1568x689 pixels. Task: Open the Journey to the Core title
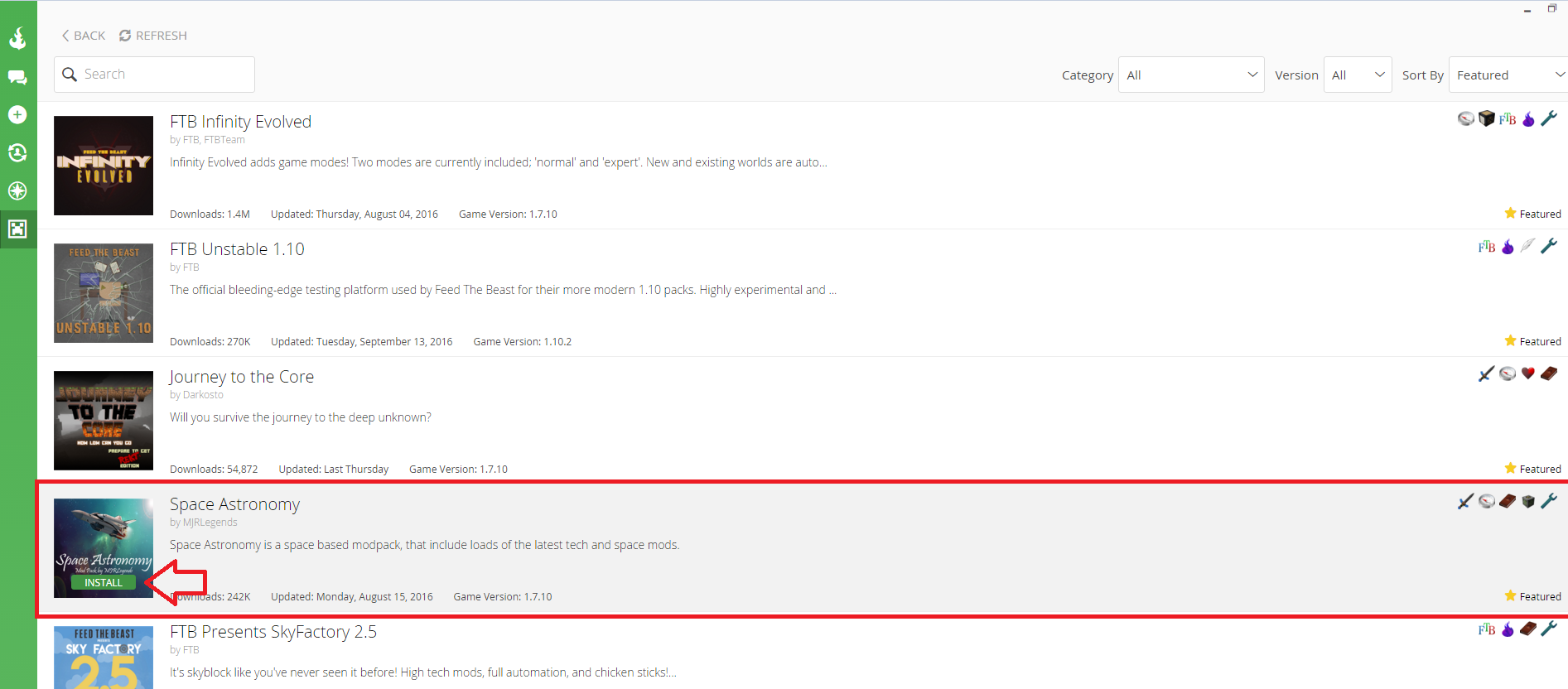pyautogui.click(x=242, y=377)
